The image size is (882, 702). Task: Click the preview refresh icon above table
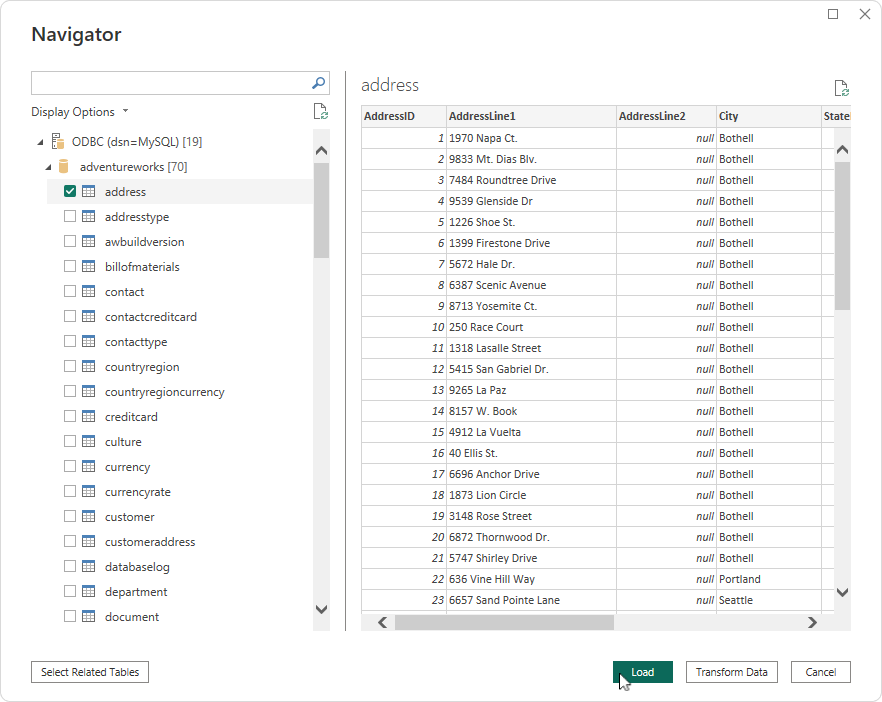pyautogui.click(x=841, y=88)
